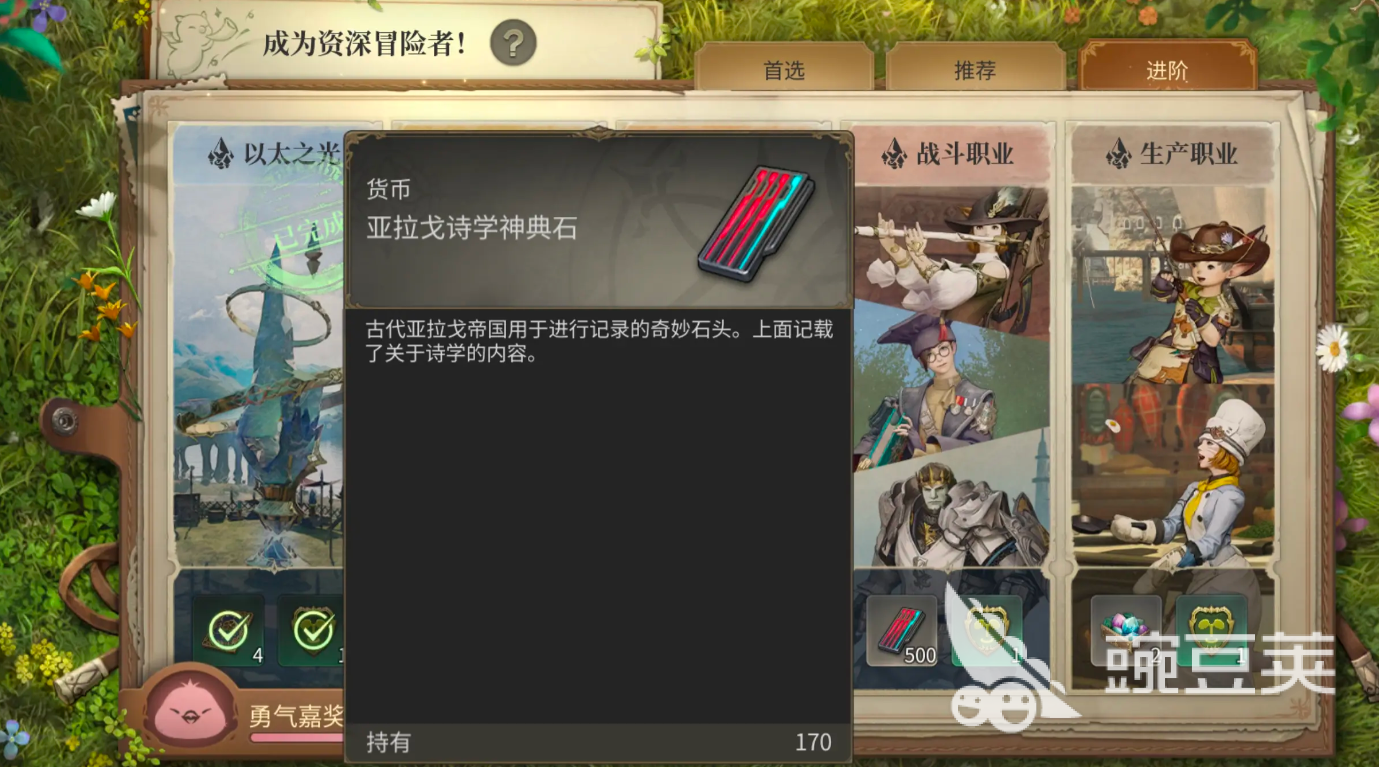1379x767 pixels.
Task: Open the 战斗职业 card header
Action: 951,154
